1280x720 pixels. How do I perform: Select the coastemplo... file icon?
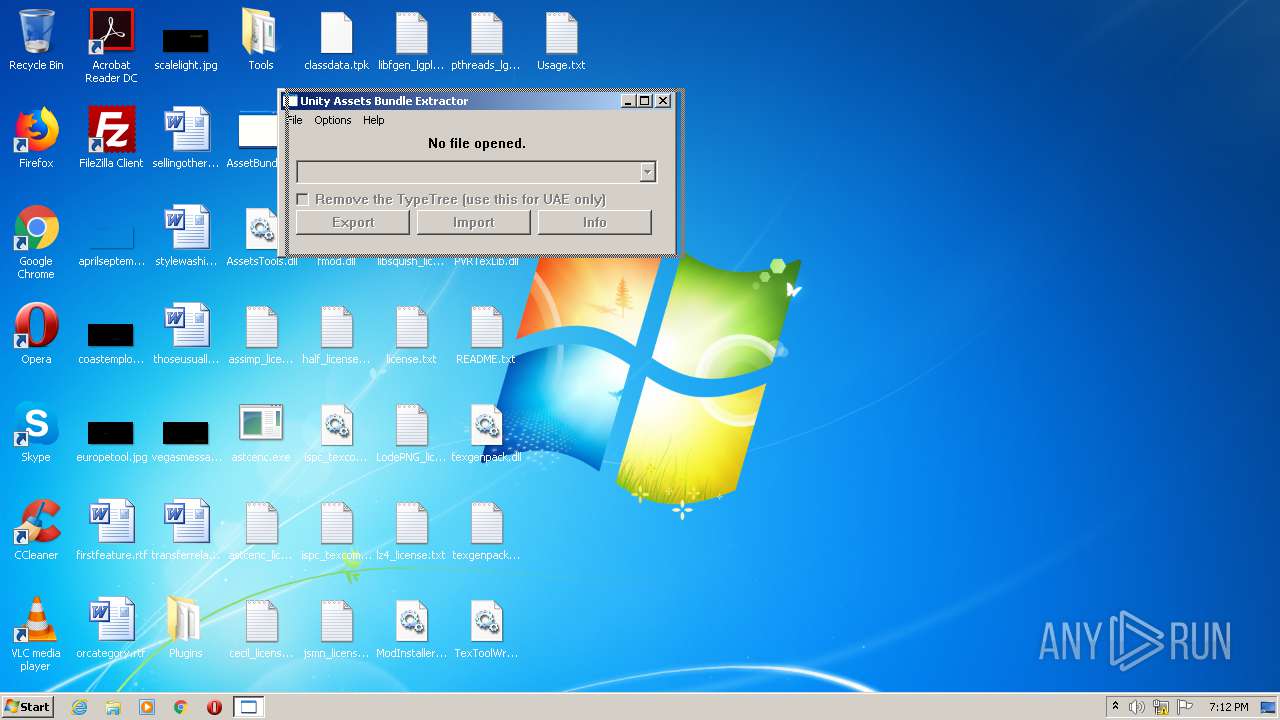pyautogui.click(x=111, y=340)
